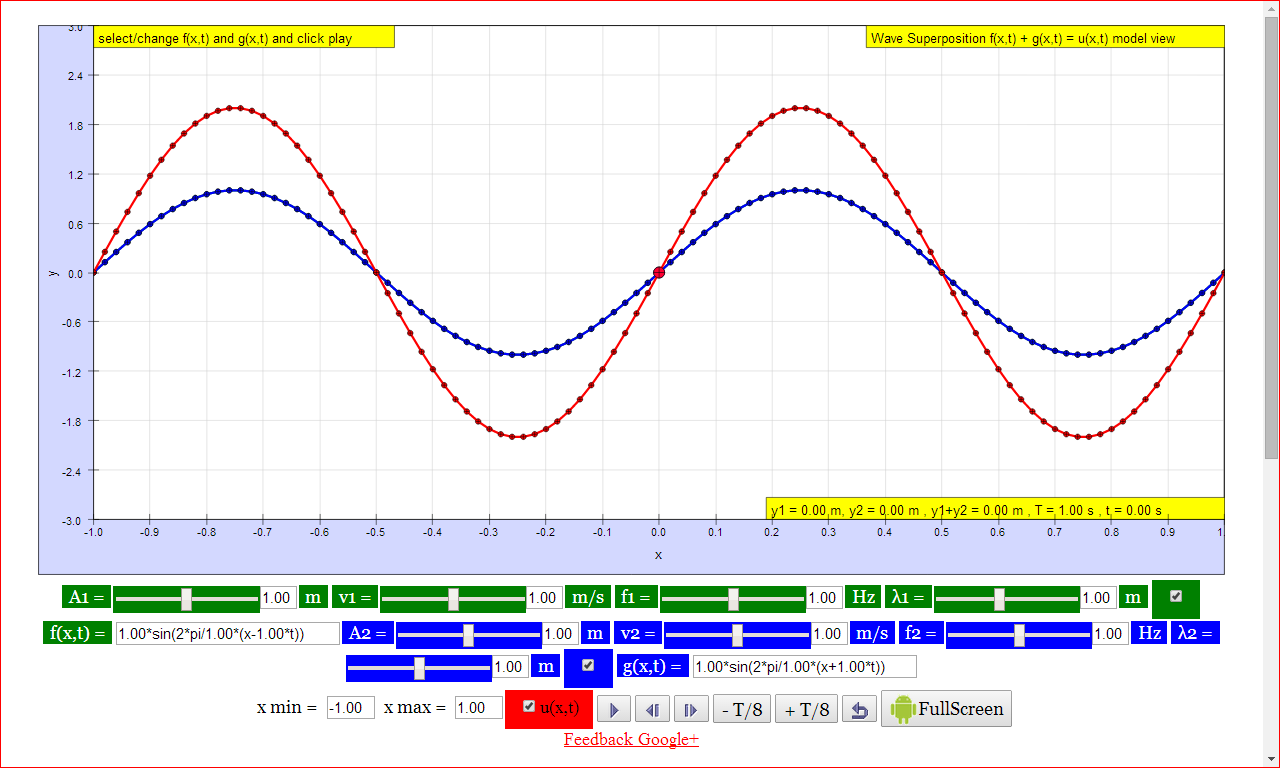Click the - T/8 time step button
Screen dimensions: 1280x768
[742, 708]
